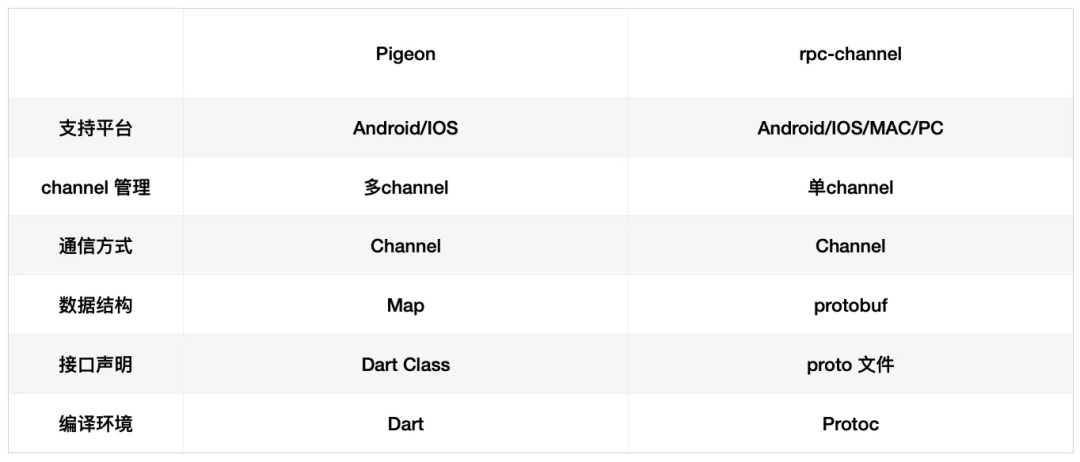
Task: Click the proto 文件 cell
Action: [850, 364]
